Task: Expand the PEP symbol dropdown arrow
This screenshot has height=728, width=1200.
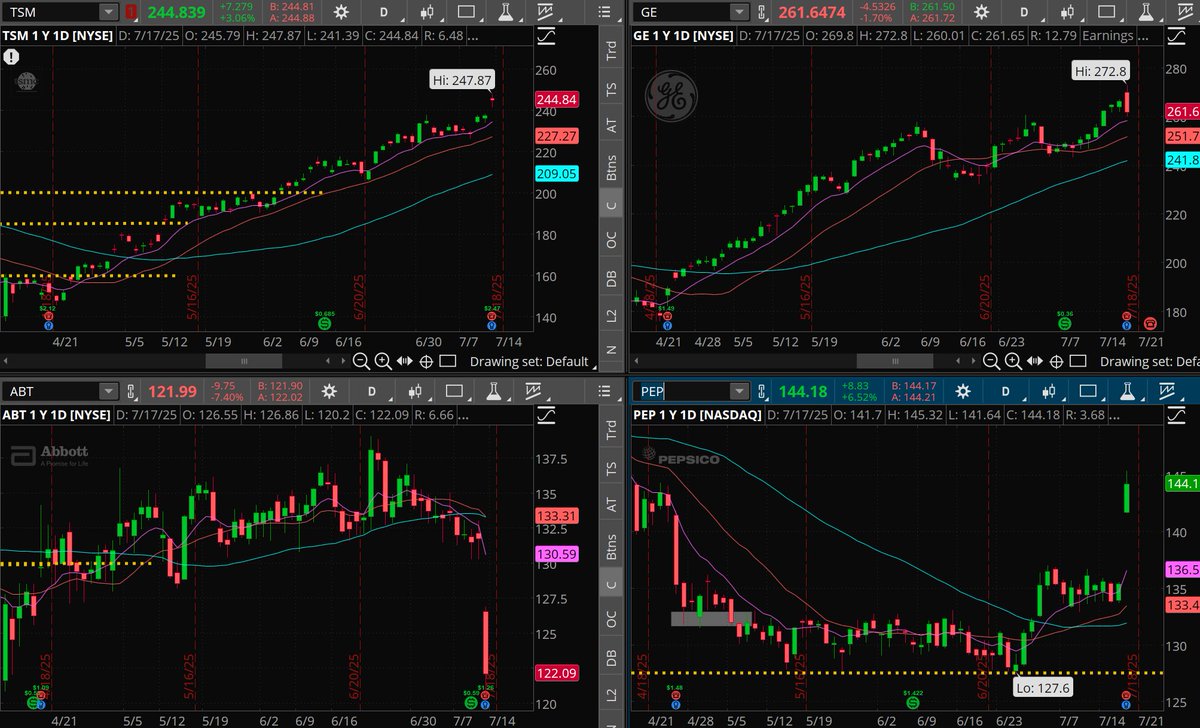Action: (738, 391)
